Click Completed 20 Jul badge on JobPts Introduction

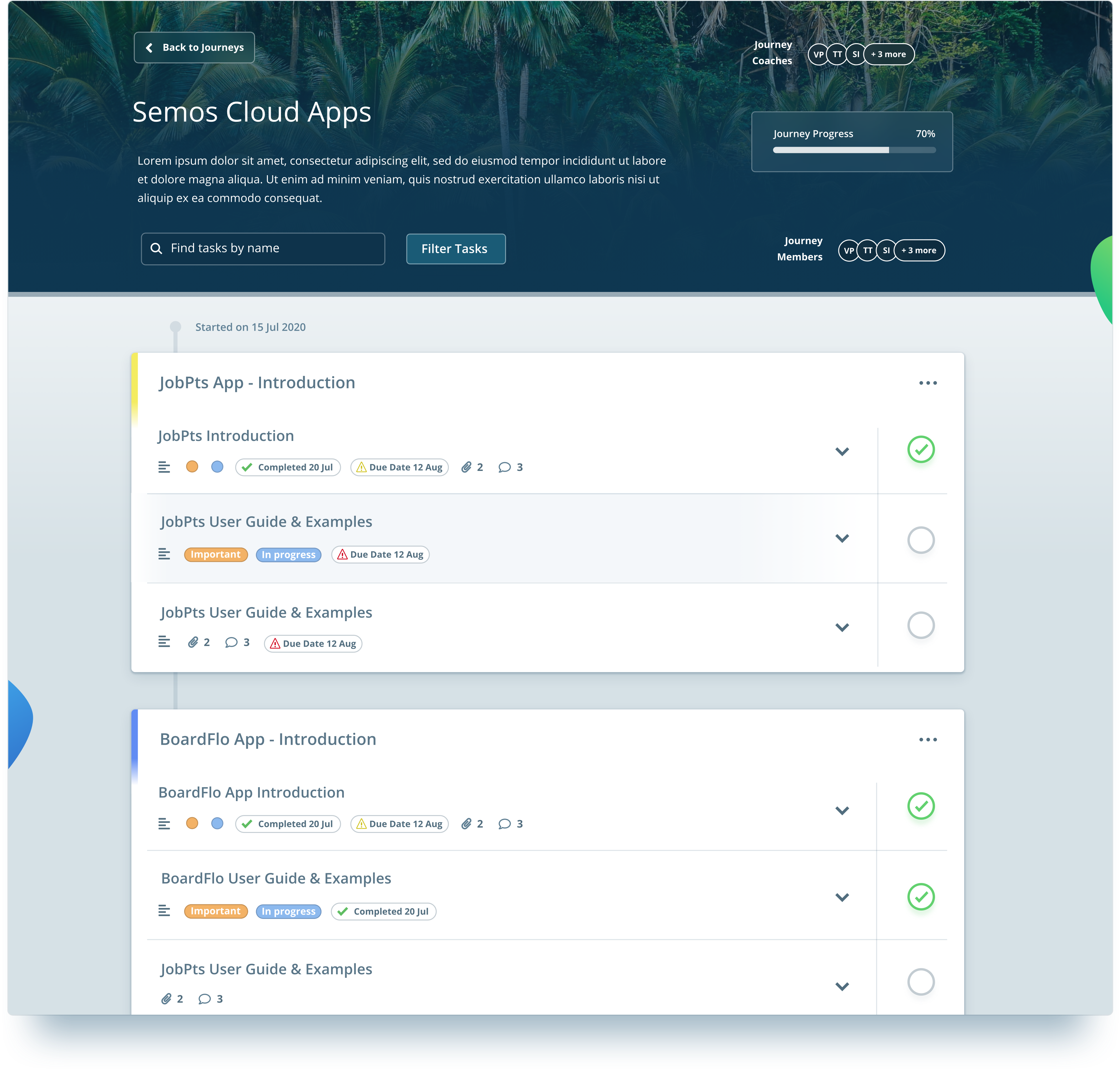click(x=288, y=467)
